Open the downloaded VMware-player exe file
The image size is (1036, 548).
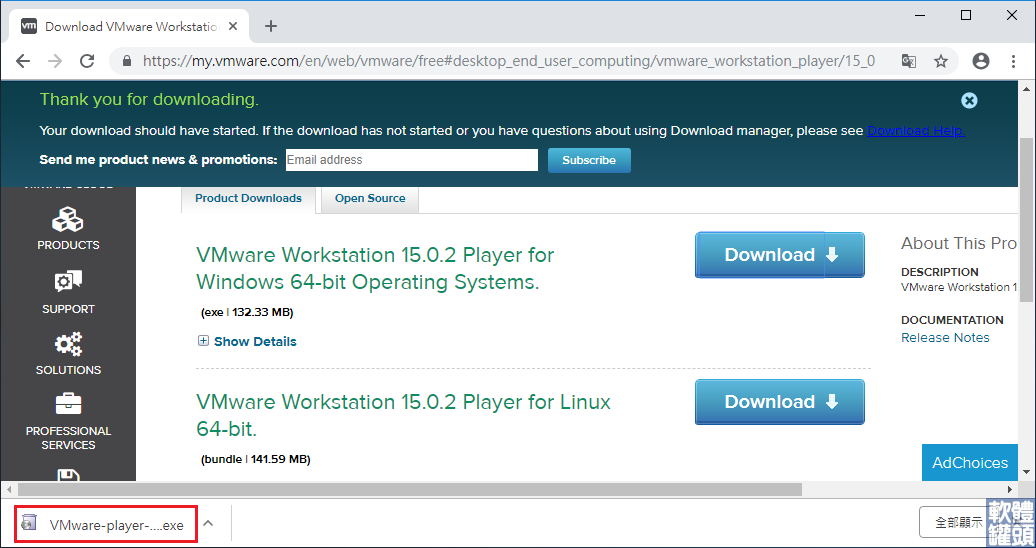tap(106, 525)
